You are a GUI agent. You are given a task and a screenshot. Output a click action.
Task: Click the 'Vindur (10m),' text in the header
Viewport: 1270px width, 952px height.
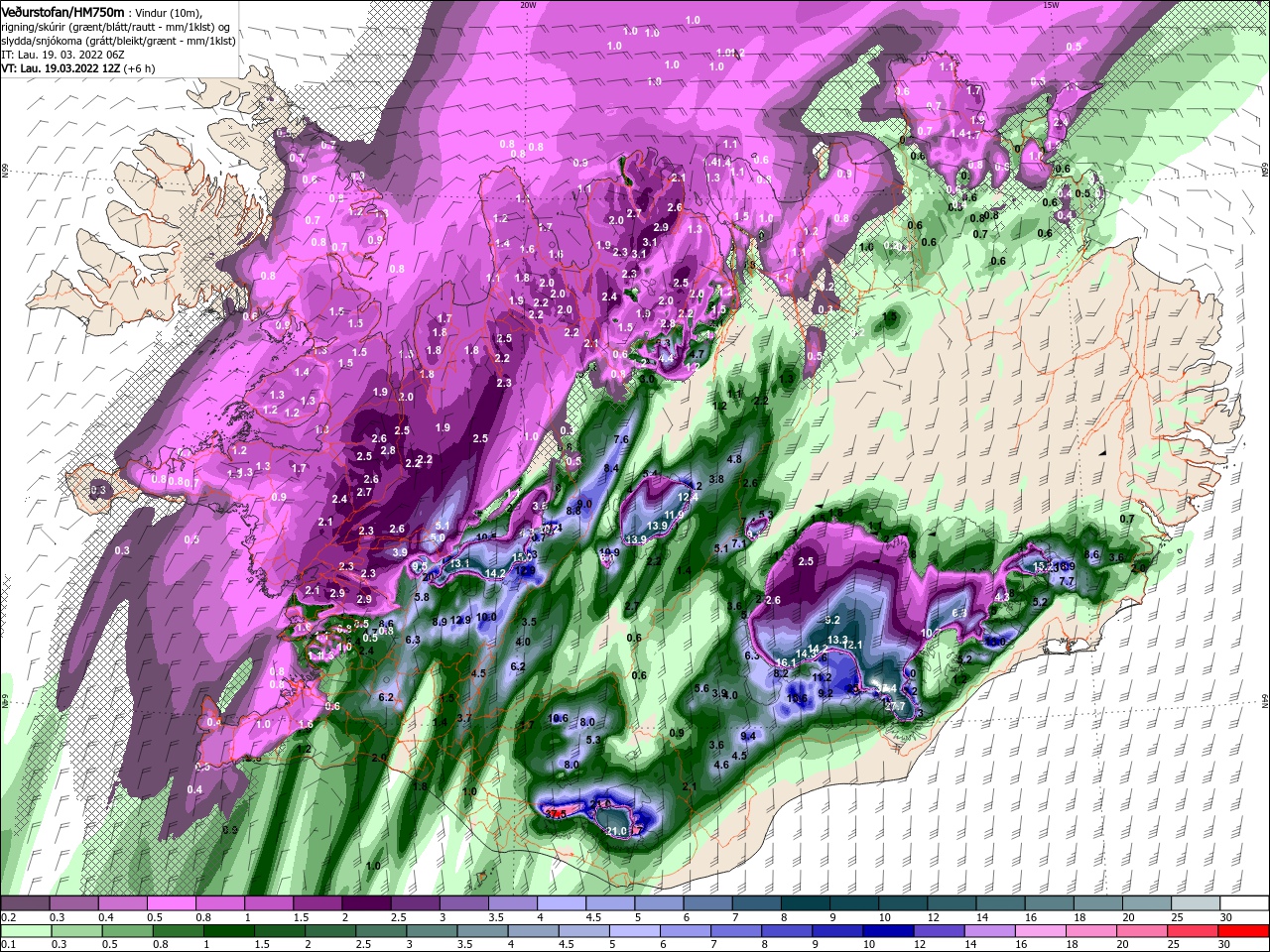click(168, 12)
